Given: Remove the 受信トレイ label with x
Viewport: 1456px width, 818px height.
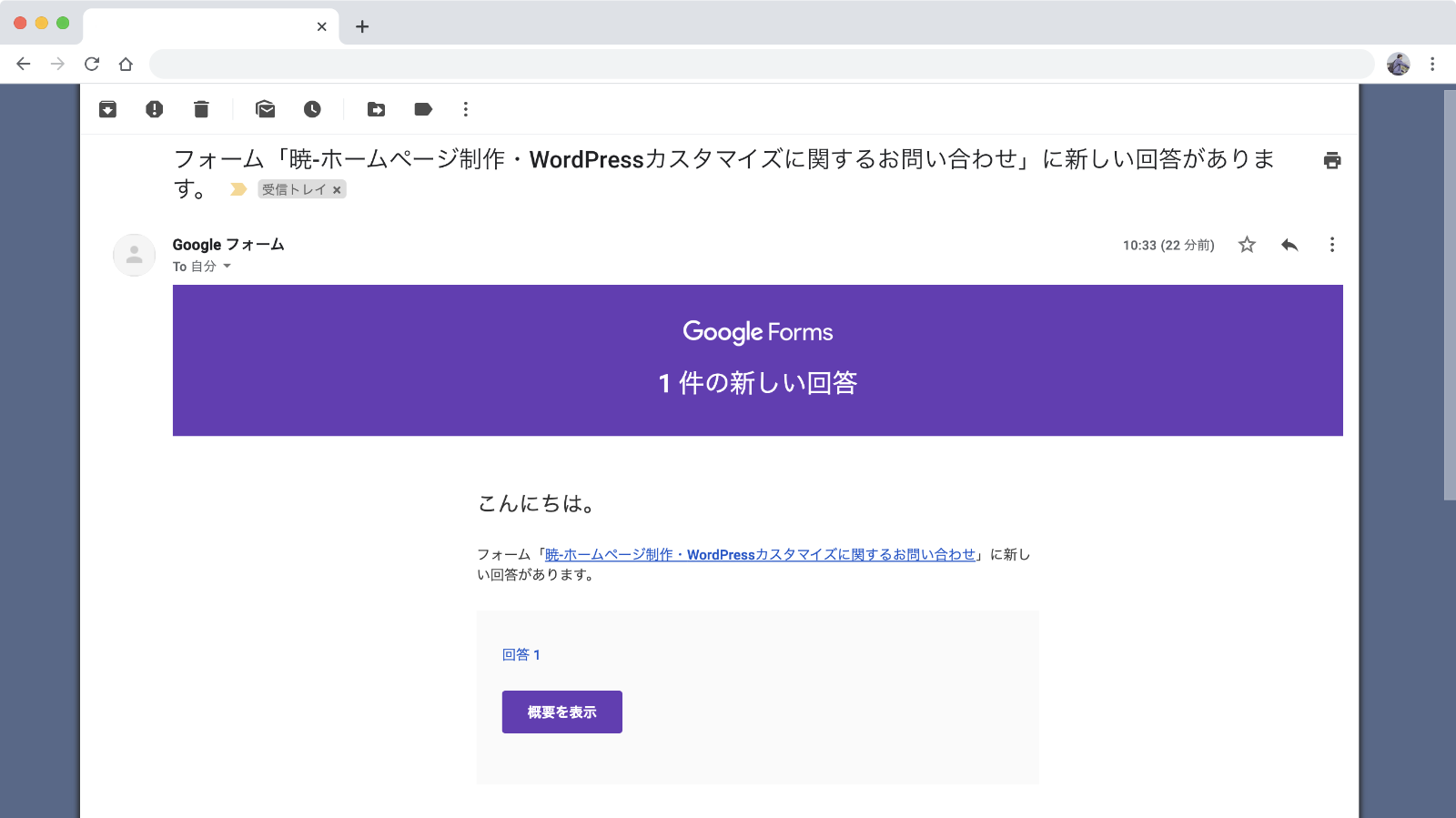Looking at the screenshot, I should [x=337, y=190].
